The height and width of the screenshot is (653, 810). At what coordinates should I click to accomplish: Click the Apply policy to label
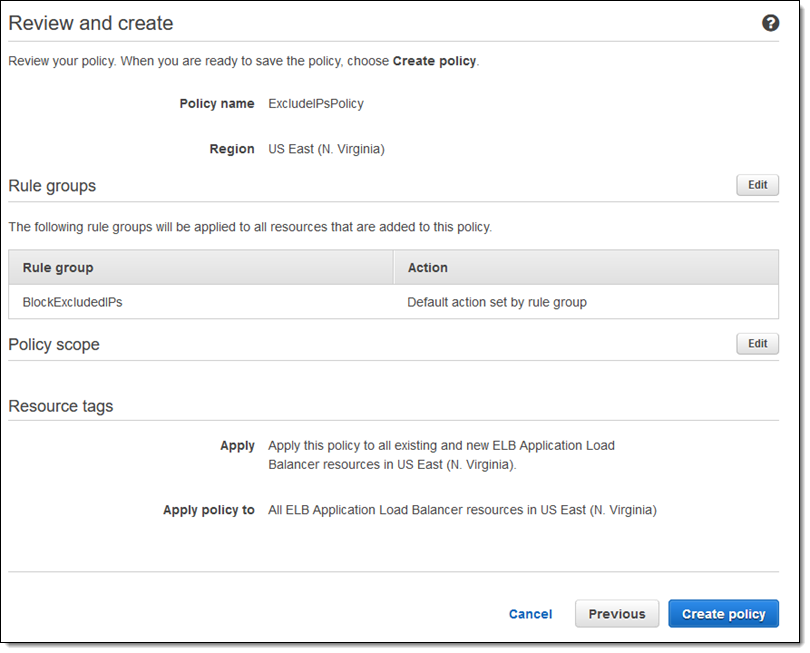point(209,510)
